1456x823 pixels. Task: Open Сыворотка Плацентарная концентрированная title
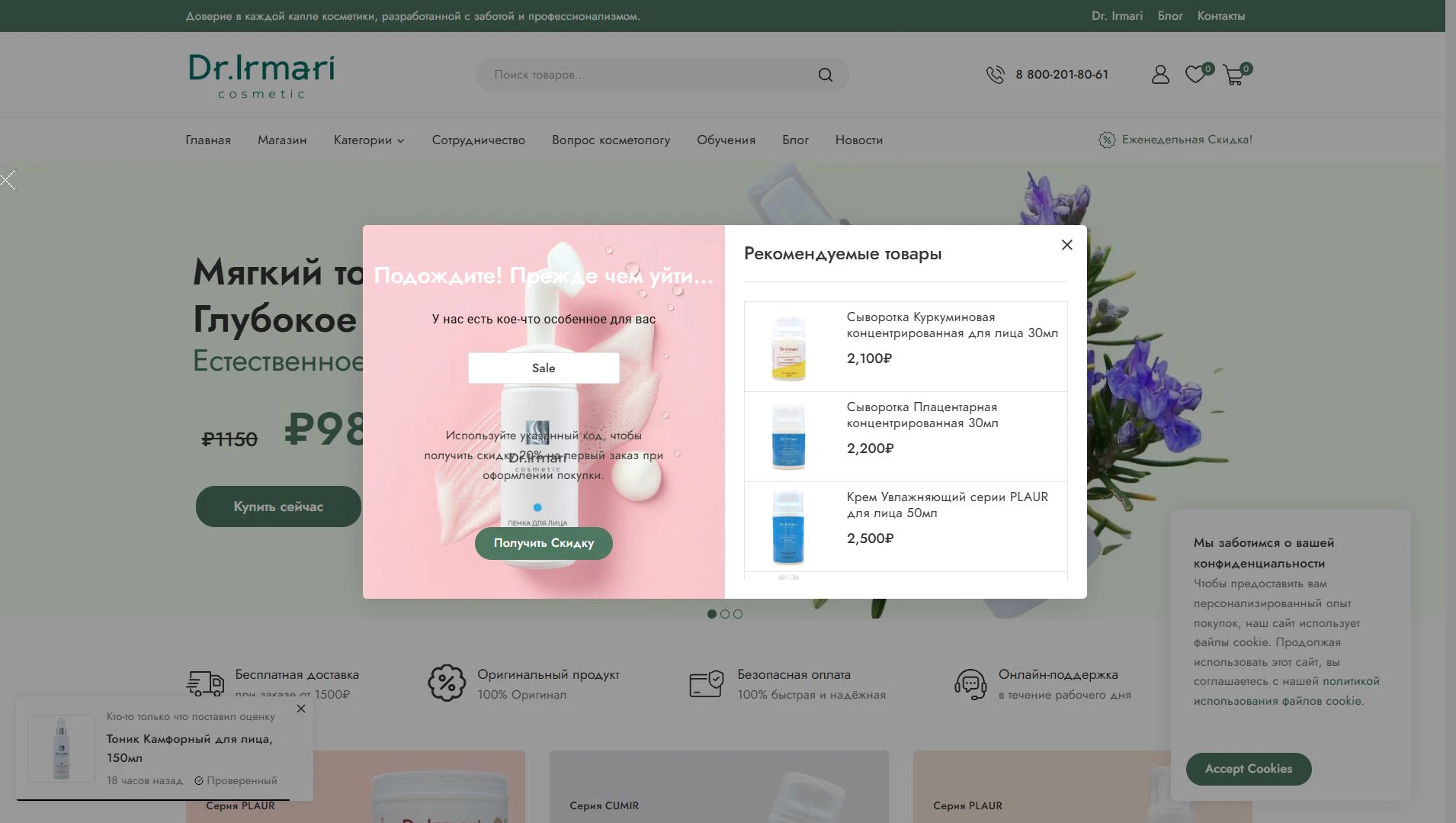922,415
